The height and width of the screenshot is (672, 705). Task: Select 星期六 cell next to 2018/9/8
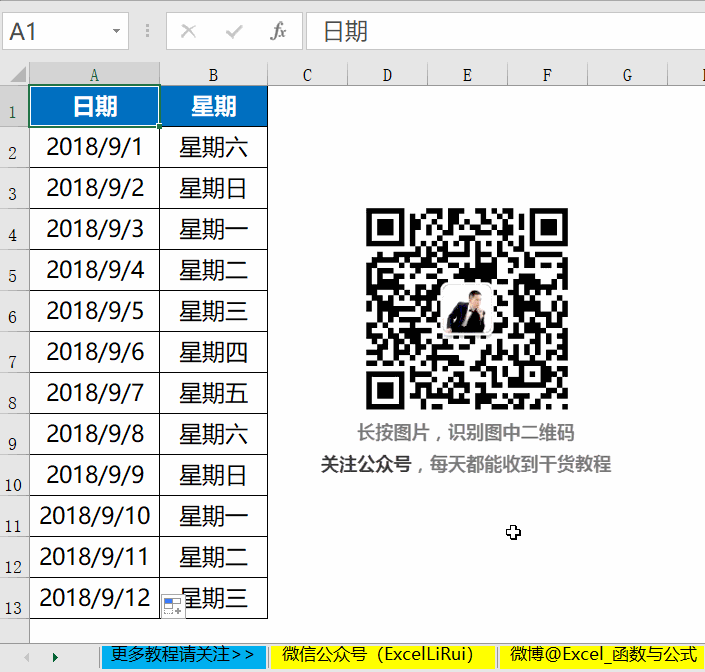[214, 434]
